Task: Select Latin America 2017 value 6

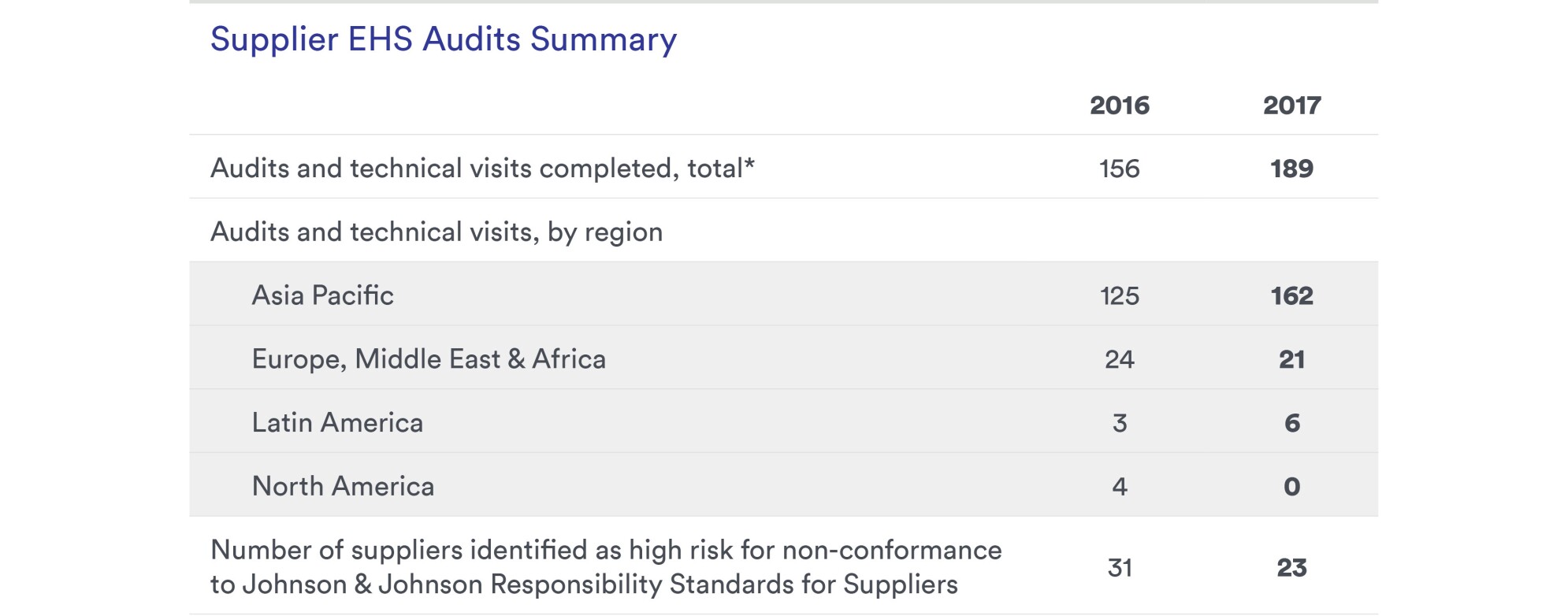Action: point(1291,423)
